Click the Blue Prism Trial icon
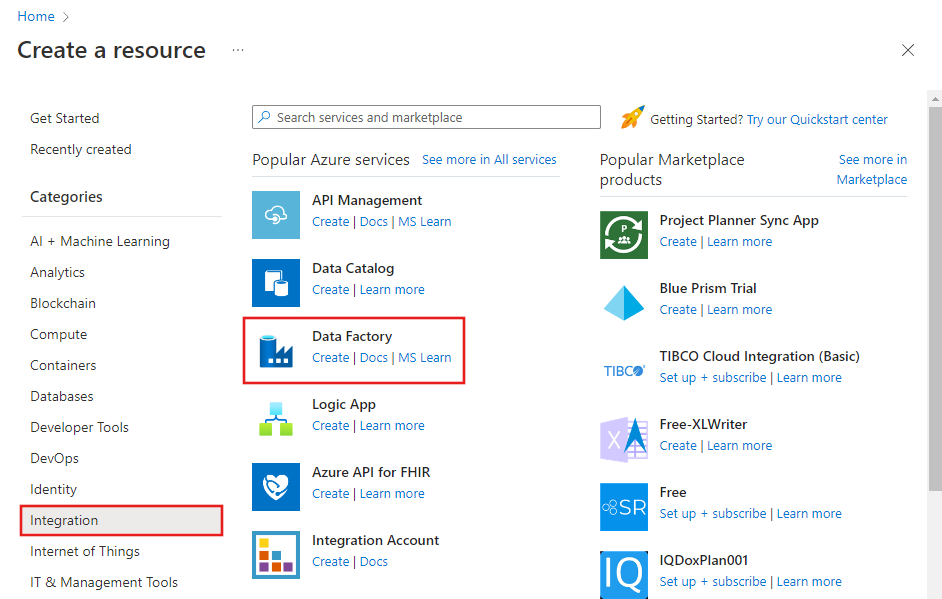942x599 pixels. pyautogui.click(x=624, y=303)
